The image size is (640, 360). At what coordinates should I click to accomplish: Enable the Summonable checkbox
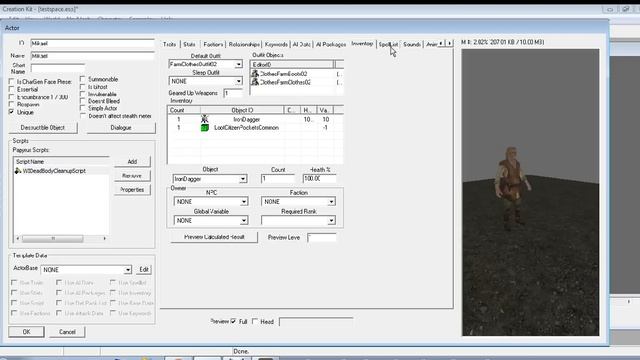click(x=83, y=79)
